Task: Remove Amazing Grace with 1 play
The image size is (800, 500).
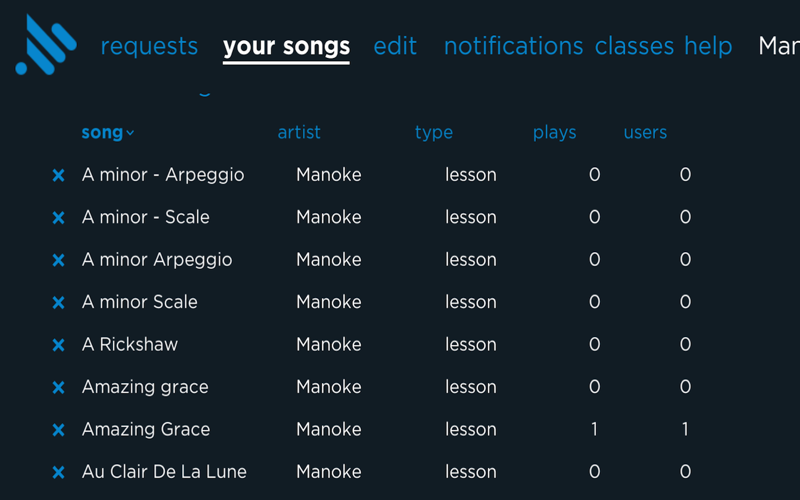Action: (58, 430)
